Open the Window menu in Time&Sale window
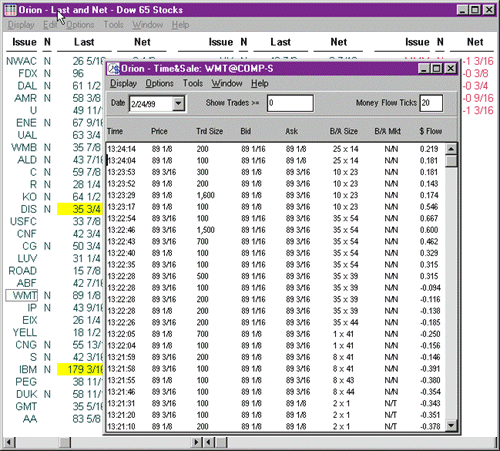500x451 pixels. pos(227,83)
